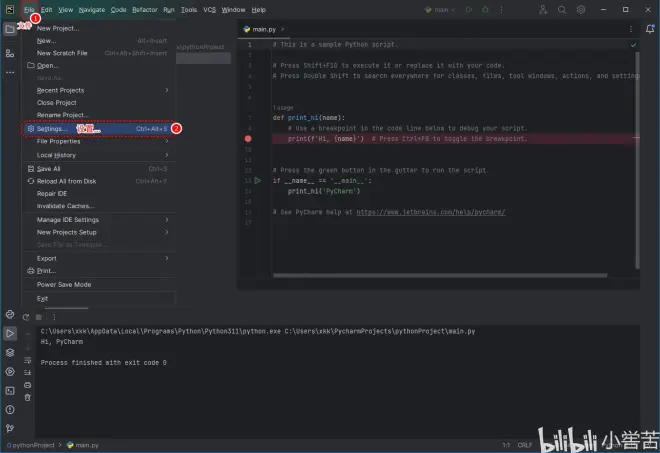This screenshot has height=453, width=660.
Task: Open the Navigate menu
Action: click(92, 10)
